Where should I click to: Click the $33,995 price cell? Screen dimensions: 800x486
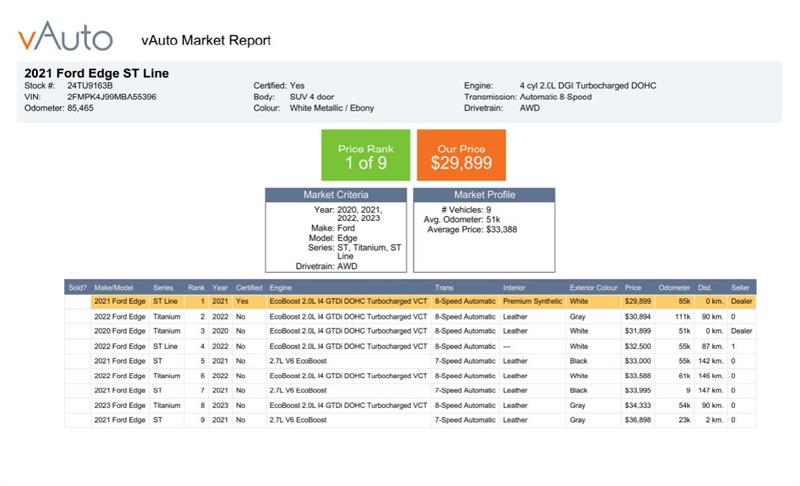click(638, 390)
